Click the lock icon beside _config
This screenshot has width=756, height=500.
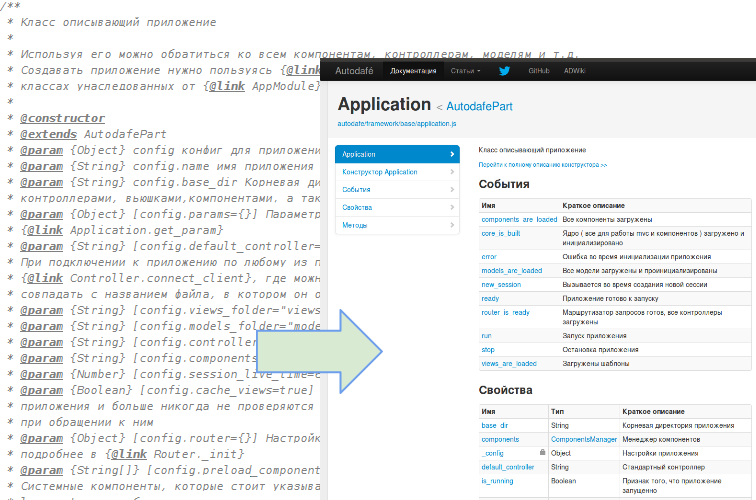coord(542,452)
